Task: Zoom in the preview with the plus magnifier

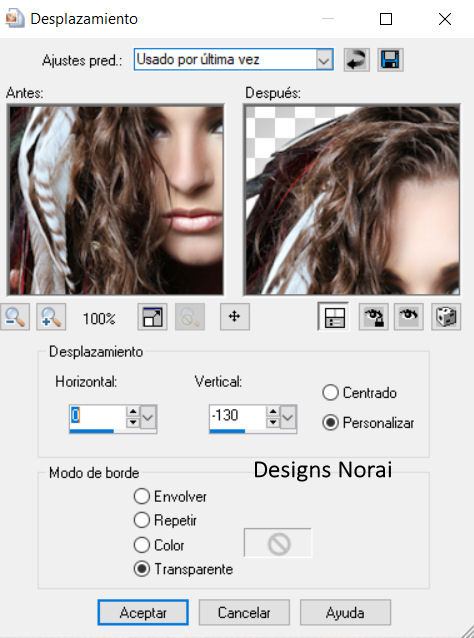Action: [51, 317]
